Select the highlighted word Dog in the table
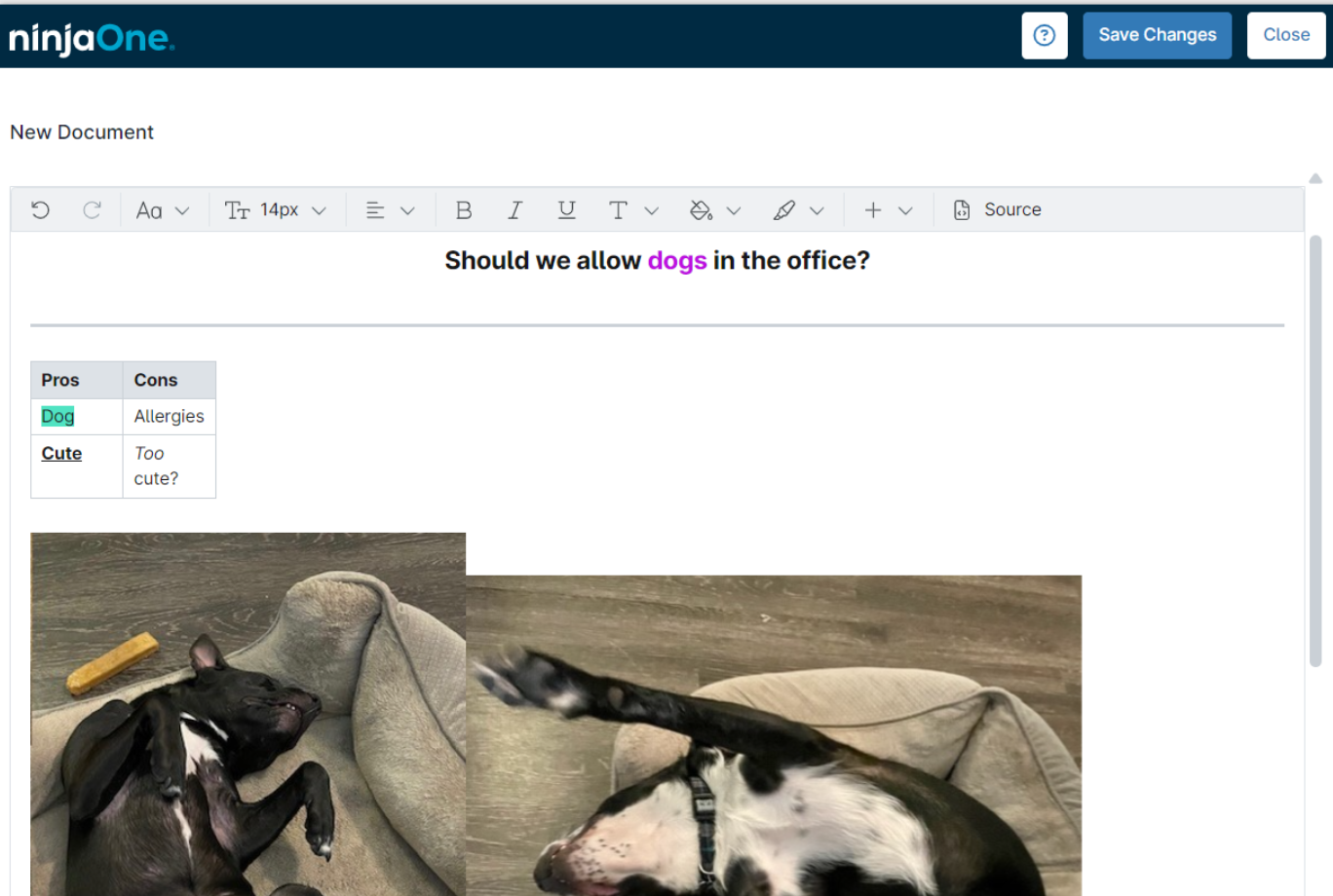Image resolution: width=1333 pixels, height=896 pixels. pos(57,416)
